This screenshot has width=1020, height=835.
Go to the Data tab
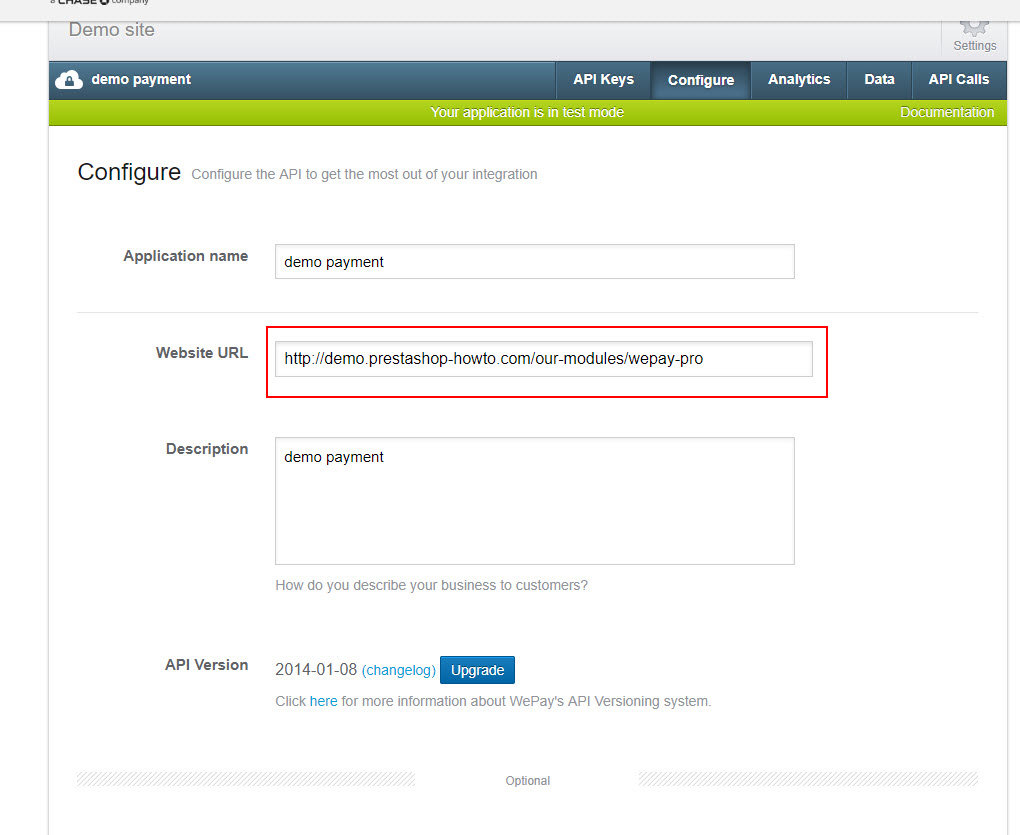click(x=879, y=80)
